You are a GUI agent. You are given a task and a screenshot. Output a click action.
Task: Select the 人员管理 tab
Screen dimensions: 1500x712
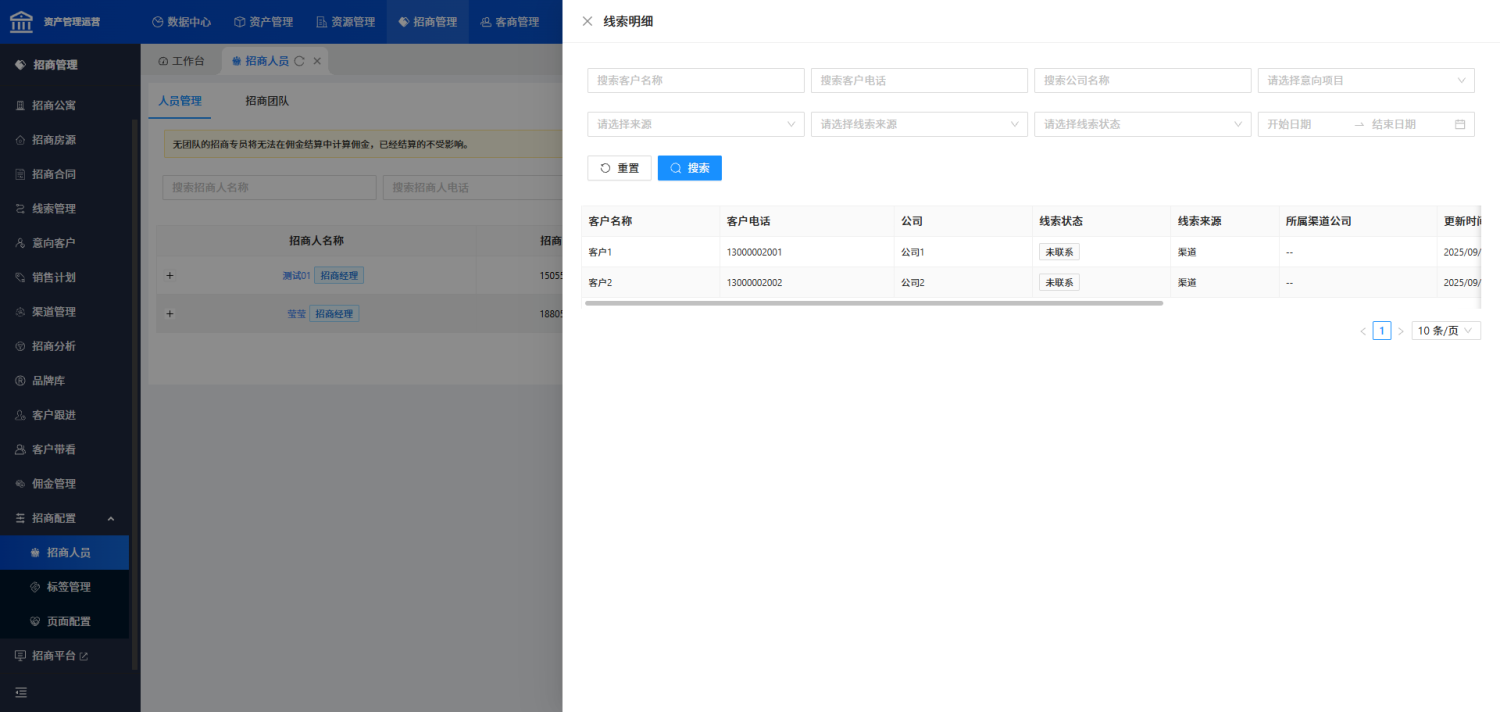click(180, 101)
